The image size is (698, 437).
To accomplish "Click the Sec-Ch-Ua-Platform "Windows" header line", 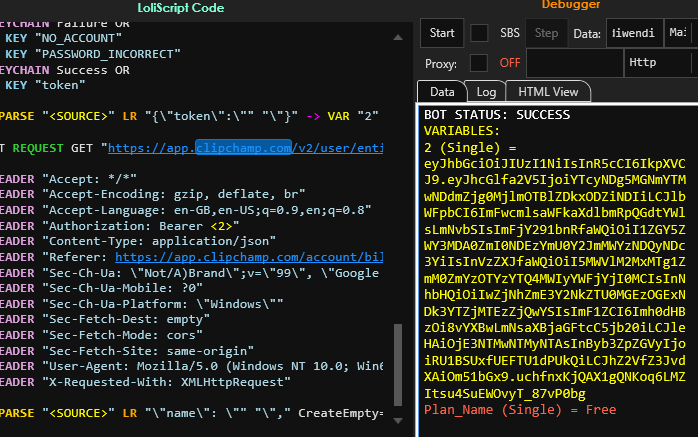I will click(x=142, y=304).
